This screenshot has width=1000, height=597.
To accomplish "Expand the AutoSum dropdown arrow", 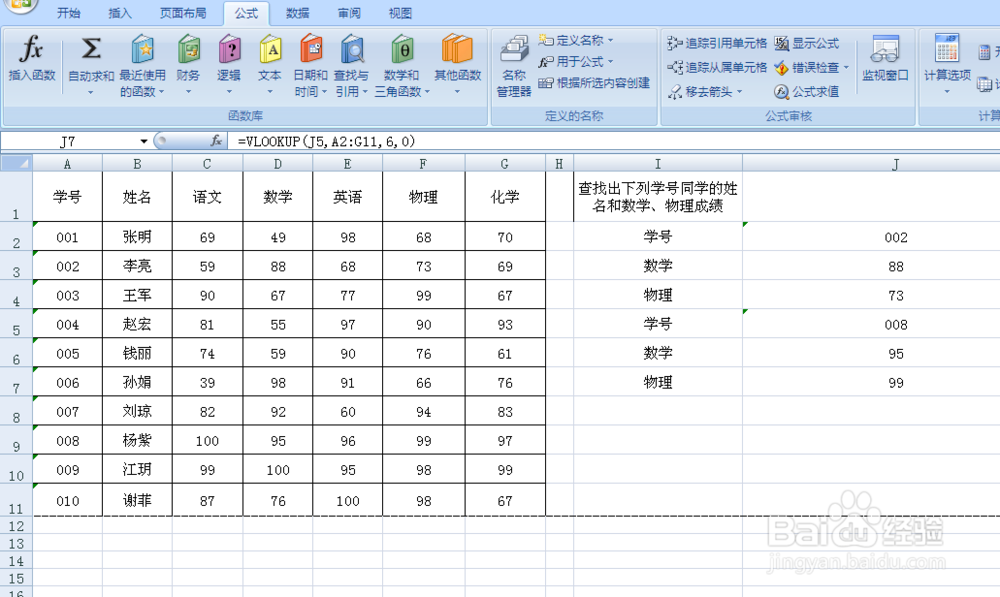I will tap(91, 92).
